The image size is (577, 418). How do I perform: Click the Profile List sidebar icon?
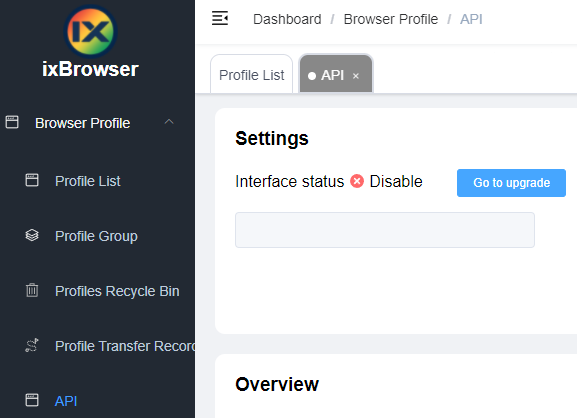32,180
